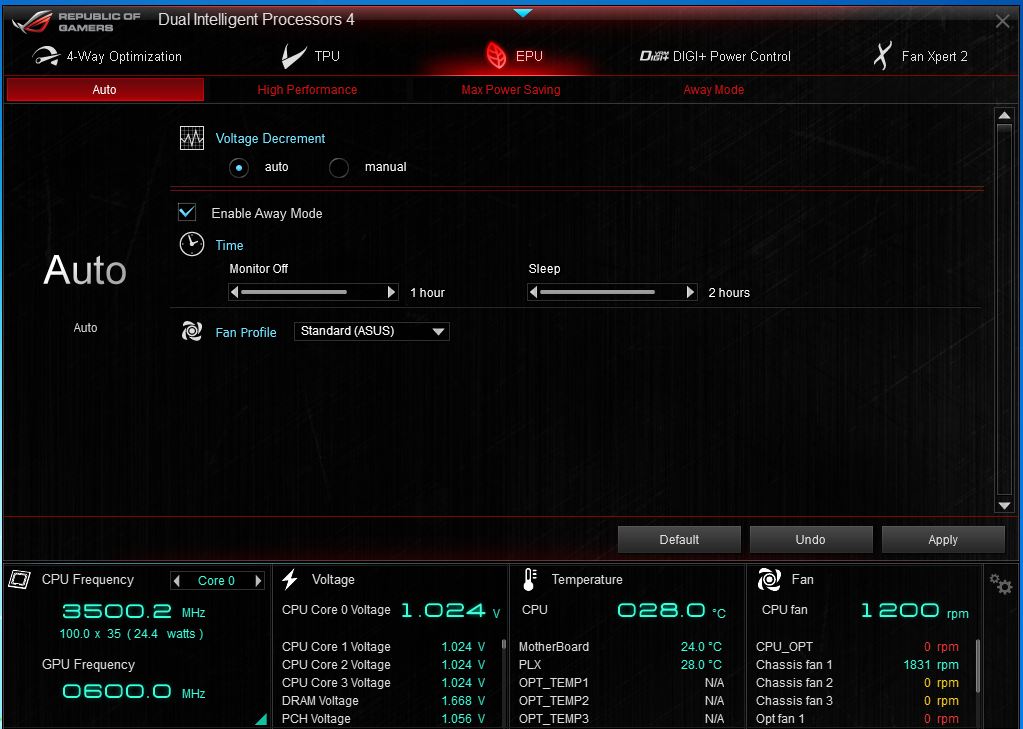Select previous CPU core with left arrow
1023x729 pixels.
pyautogui.click(x=176, y=580)
